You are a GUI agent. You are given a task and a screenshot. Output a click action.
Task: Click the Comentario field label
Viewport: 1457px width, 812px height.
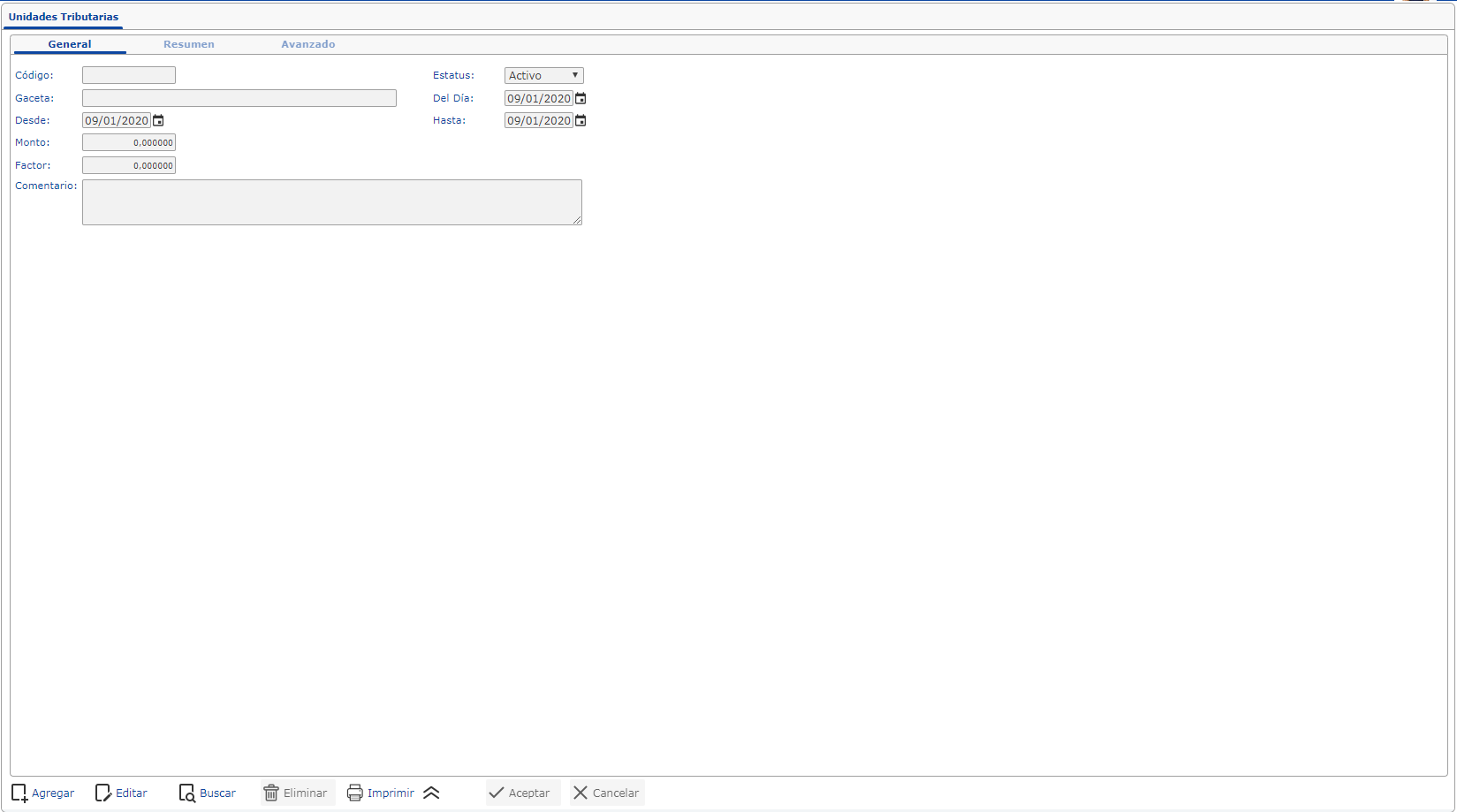pyautogui.click(x=46, y=186)
